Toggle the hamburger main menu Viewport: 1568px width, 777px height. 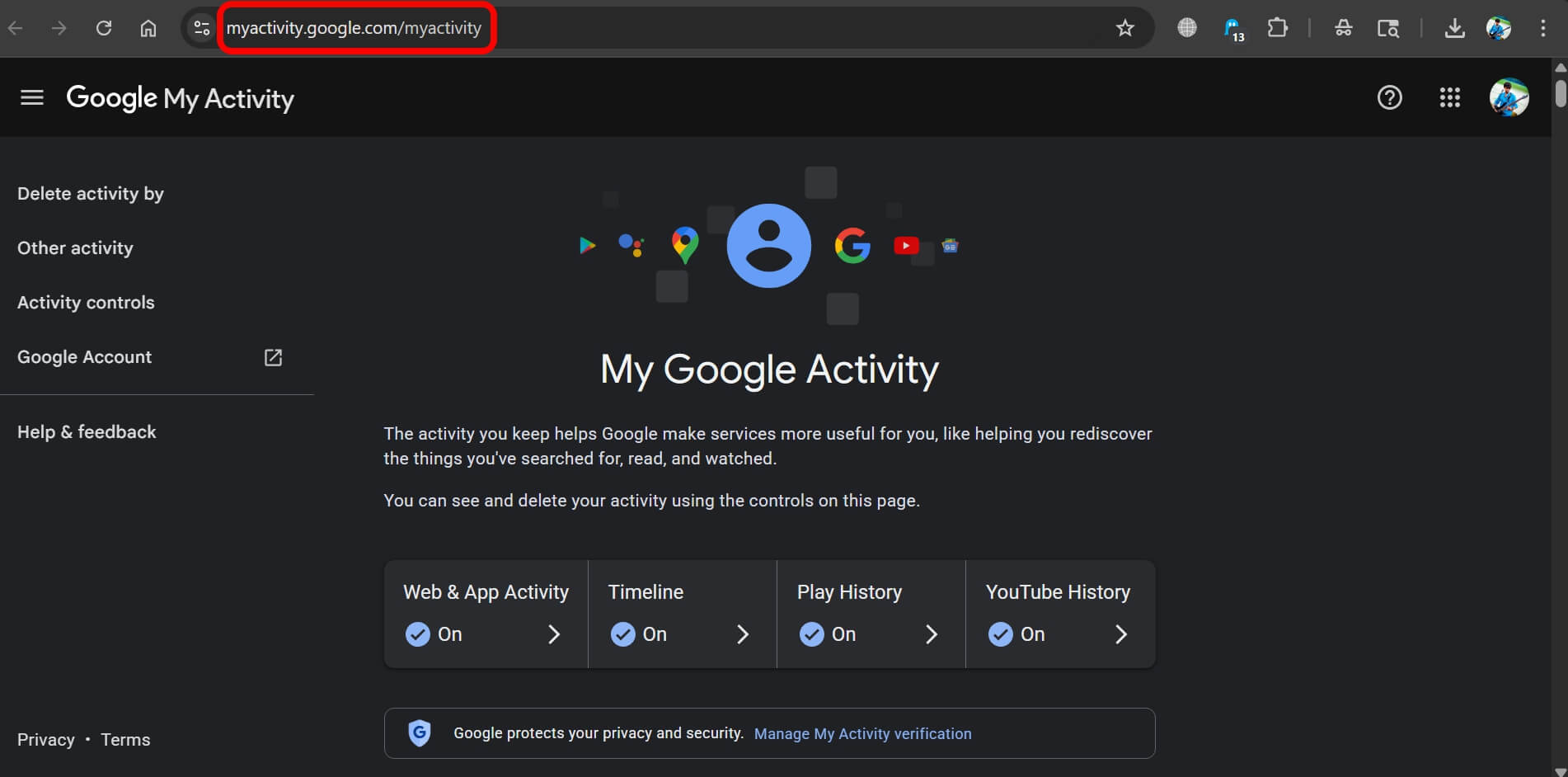pyautogui.click(x=32, y=97)
